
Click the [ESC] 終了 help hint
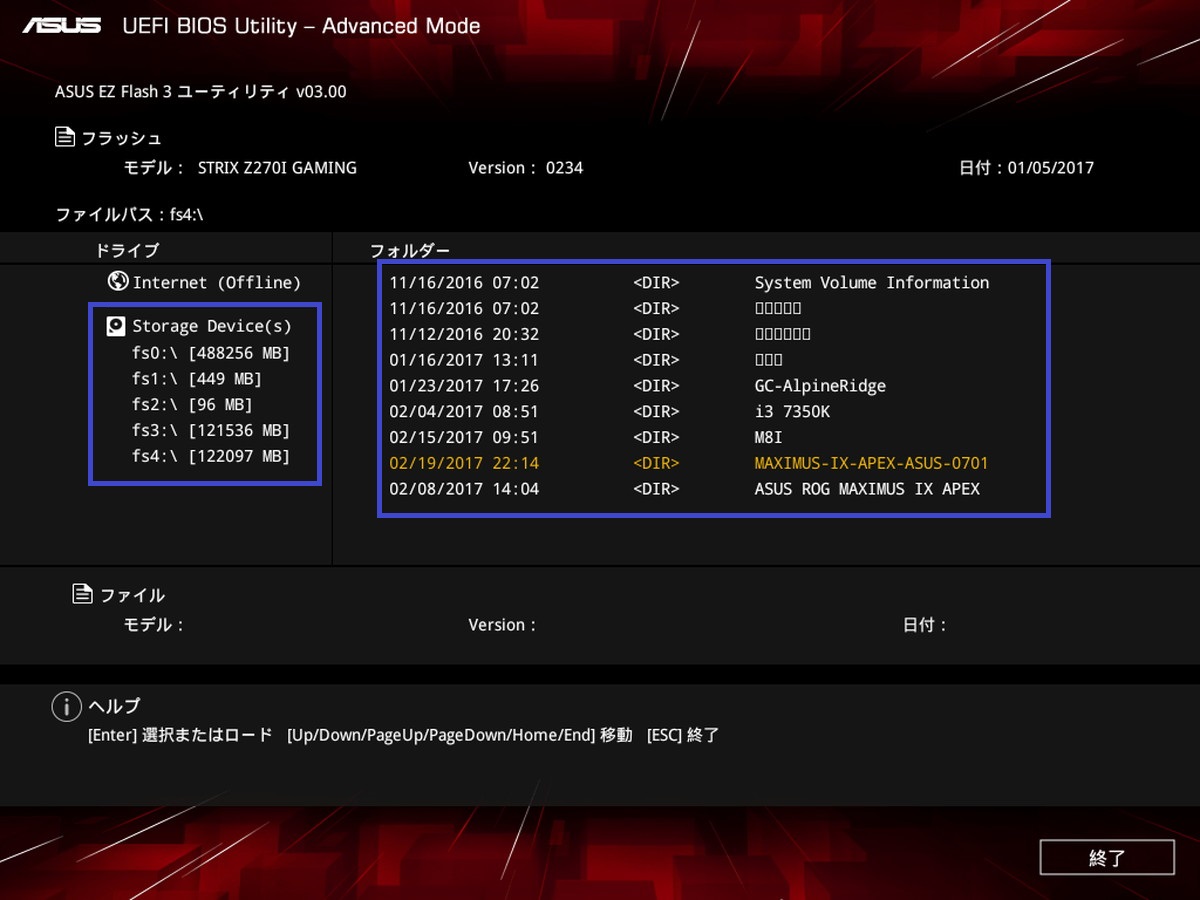[x=683, y=735]
